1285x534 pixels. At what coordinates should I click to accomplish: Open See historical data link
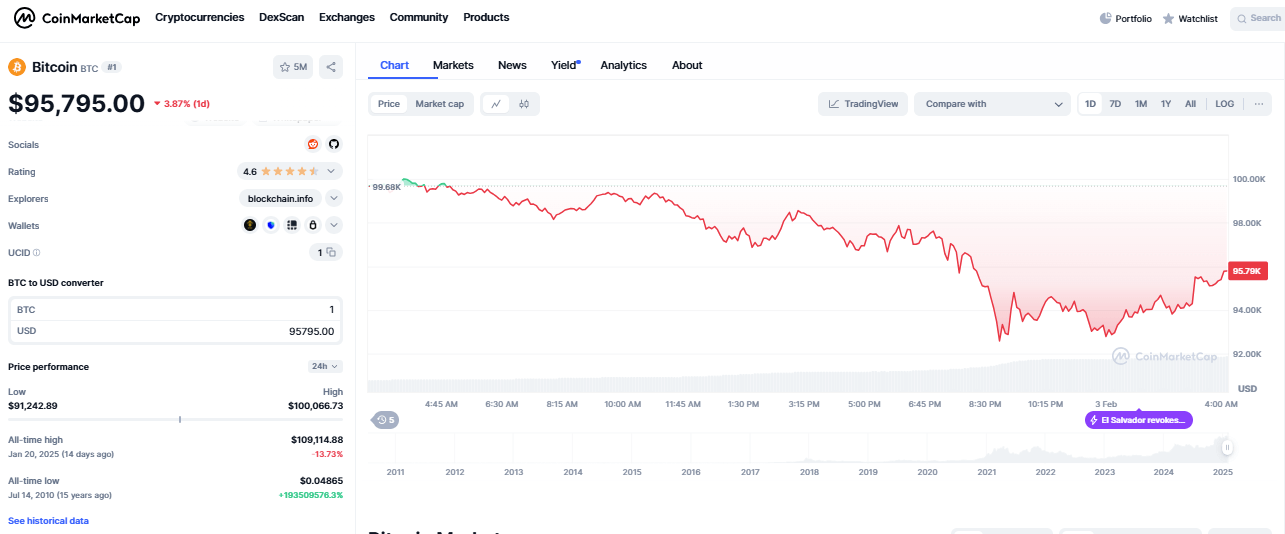tap(48, 521)
